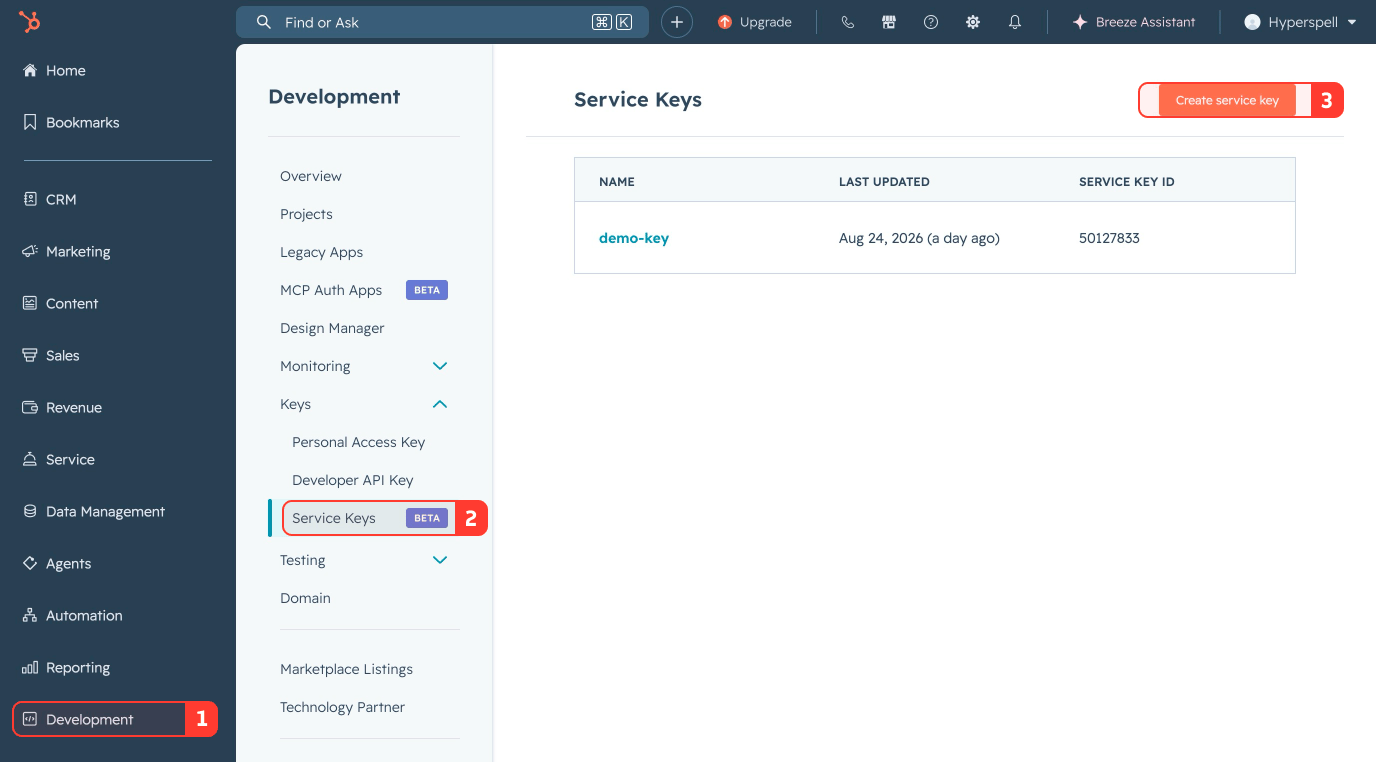Click the Bookmarks ribbon icon
The height and width of the screenshot is (762, 1376).
point(29,123)
